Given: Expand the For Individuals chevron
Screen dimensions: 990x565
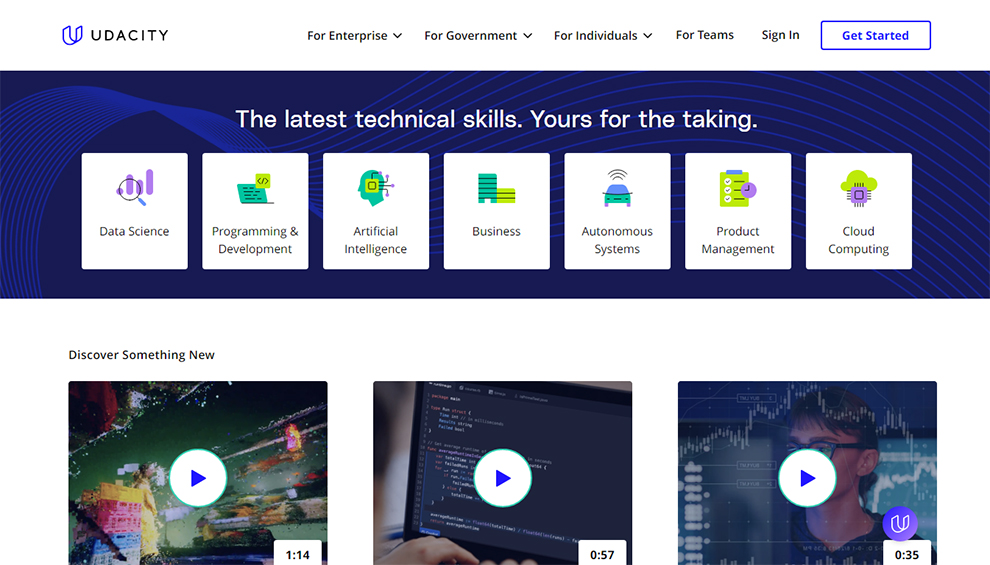Looking at the screenshot, I should pos(647,36).
